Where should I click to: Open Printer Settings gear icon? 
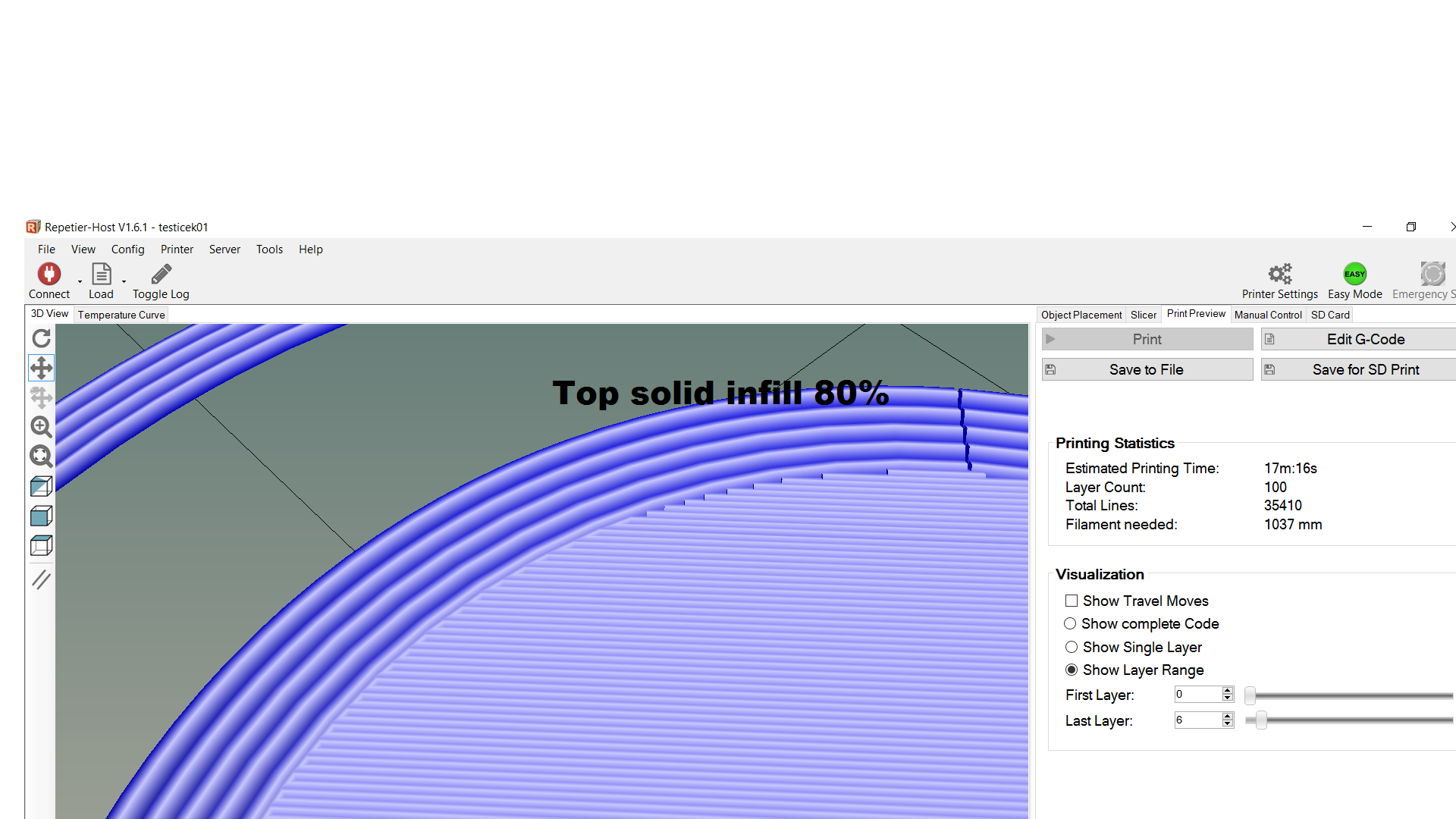click(x=1279, y=274)
